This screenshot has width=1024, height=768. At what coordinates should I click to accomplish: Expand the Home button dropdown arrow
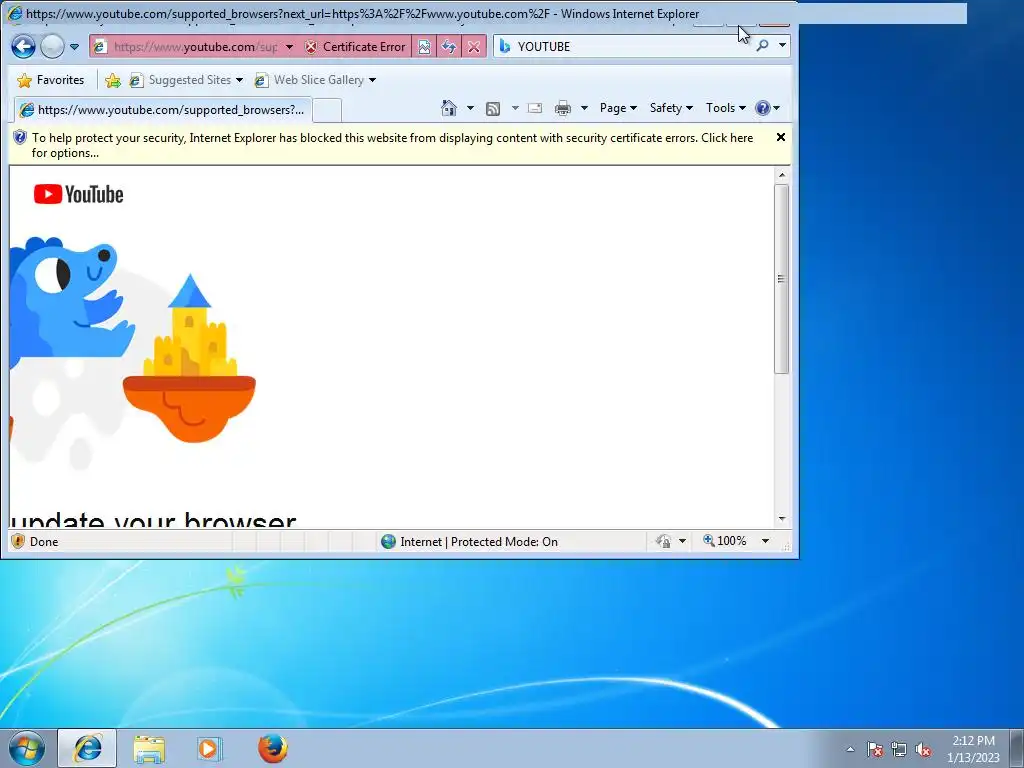[x=470, y=108]
